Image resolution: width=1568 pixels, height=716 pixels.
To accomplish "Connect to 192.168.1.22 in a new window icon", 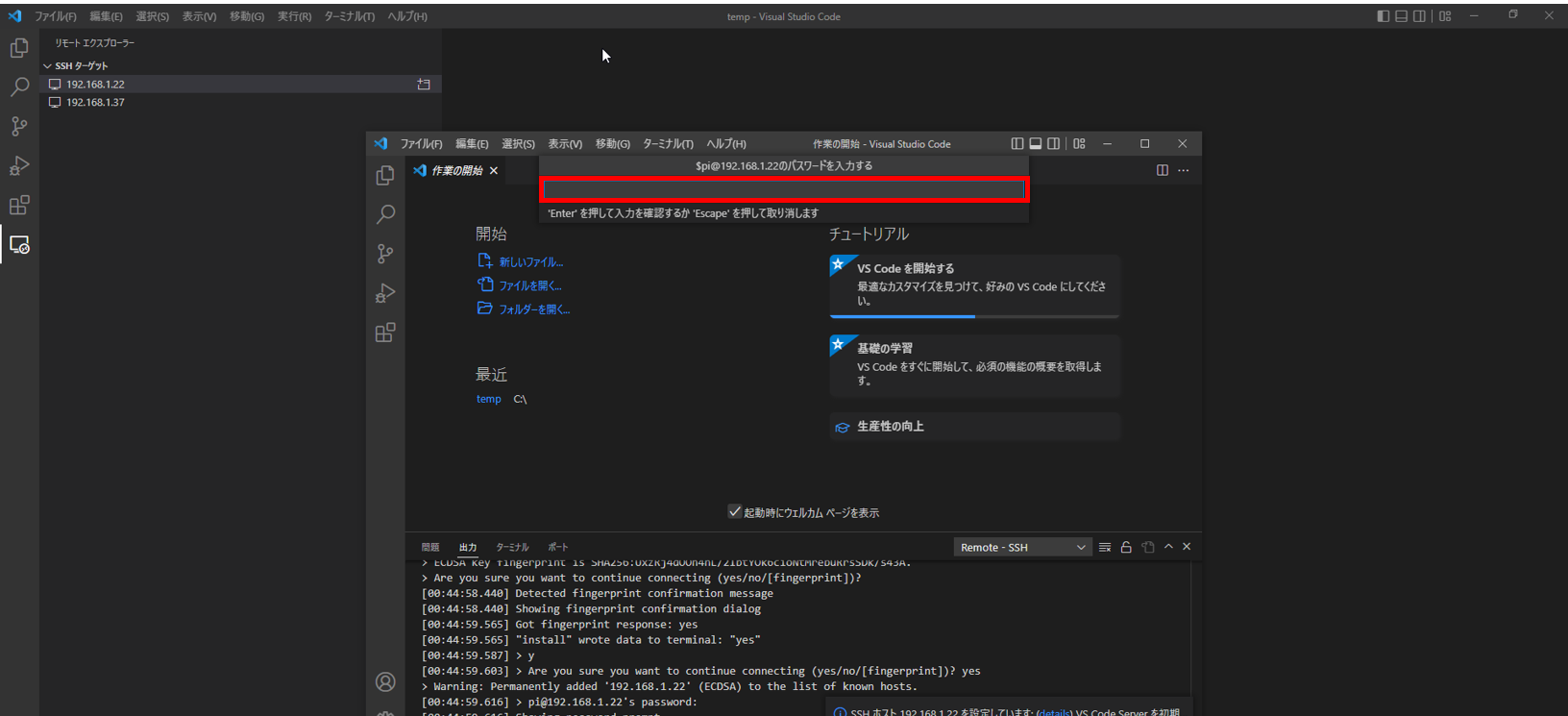I will (424, 85).
